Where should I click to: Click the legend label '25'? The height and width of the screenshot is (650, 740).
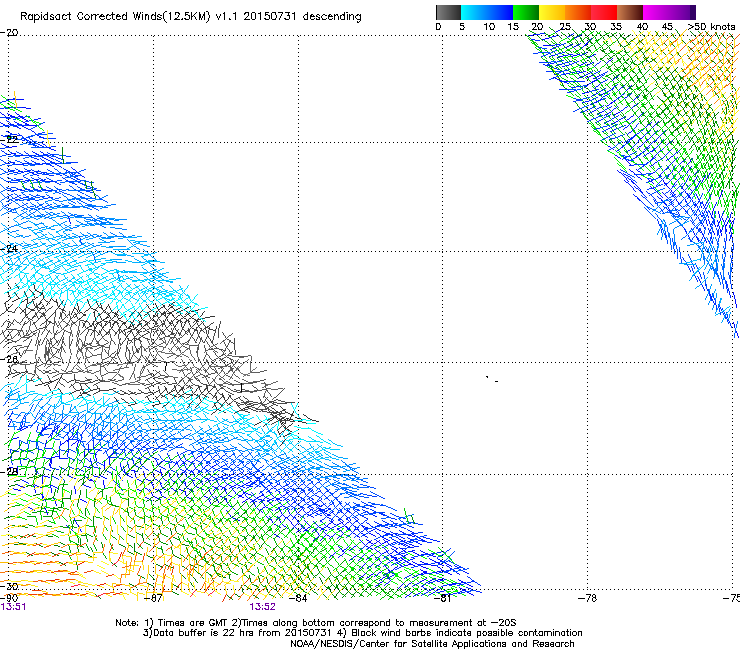click(565, 27)
